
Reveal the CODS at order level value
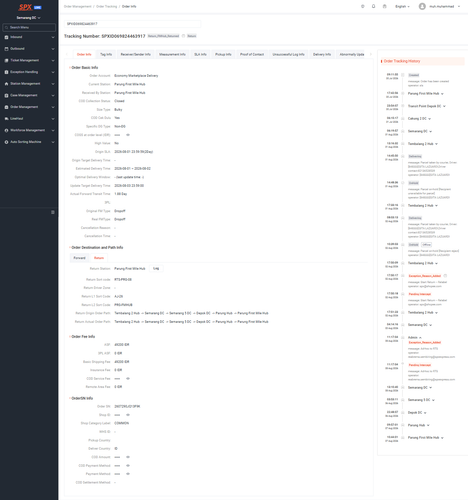point(128,135)
